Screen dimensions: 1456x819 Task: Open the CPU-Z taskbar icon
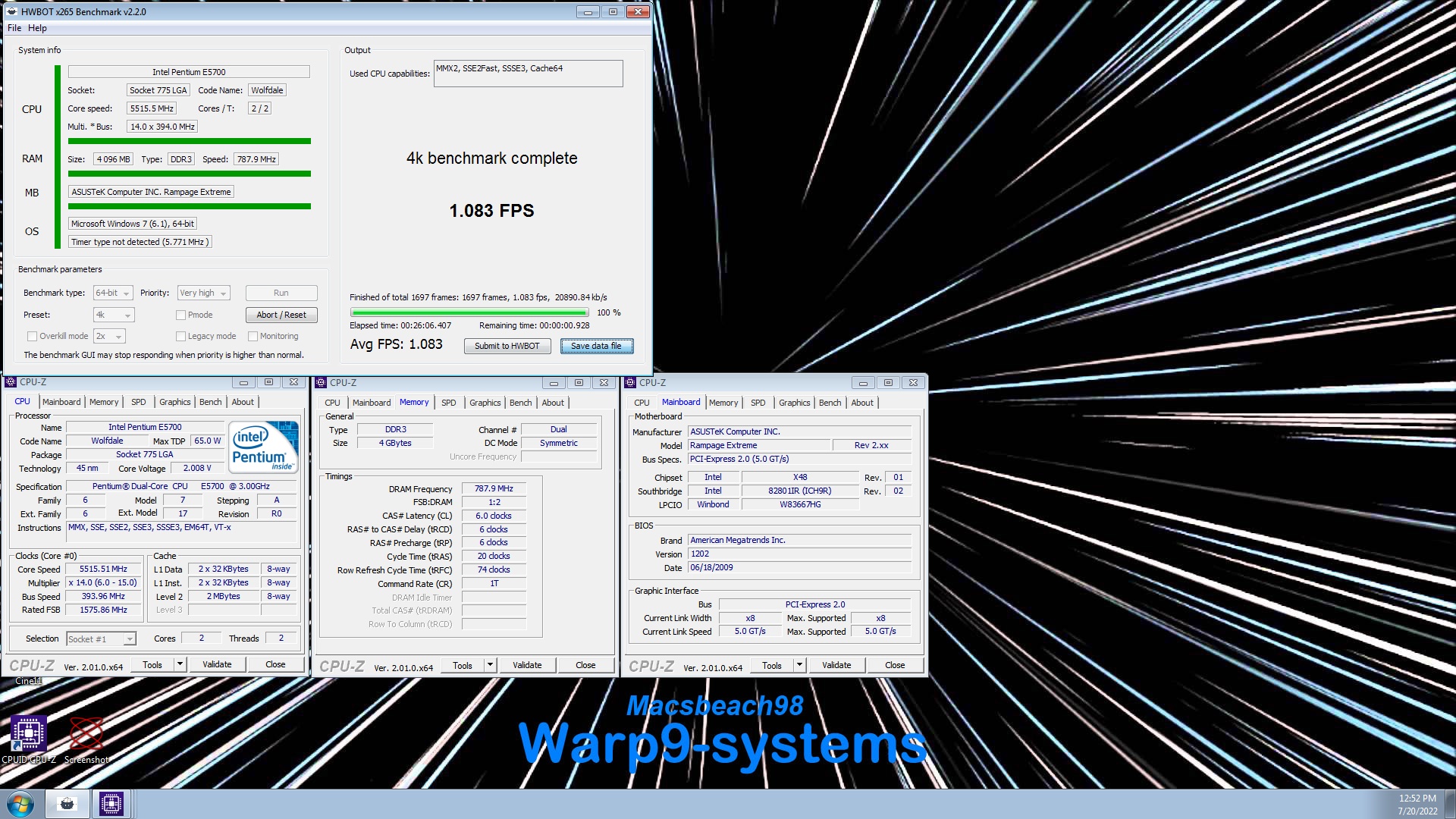(111, 804)
